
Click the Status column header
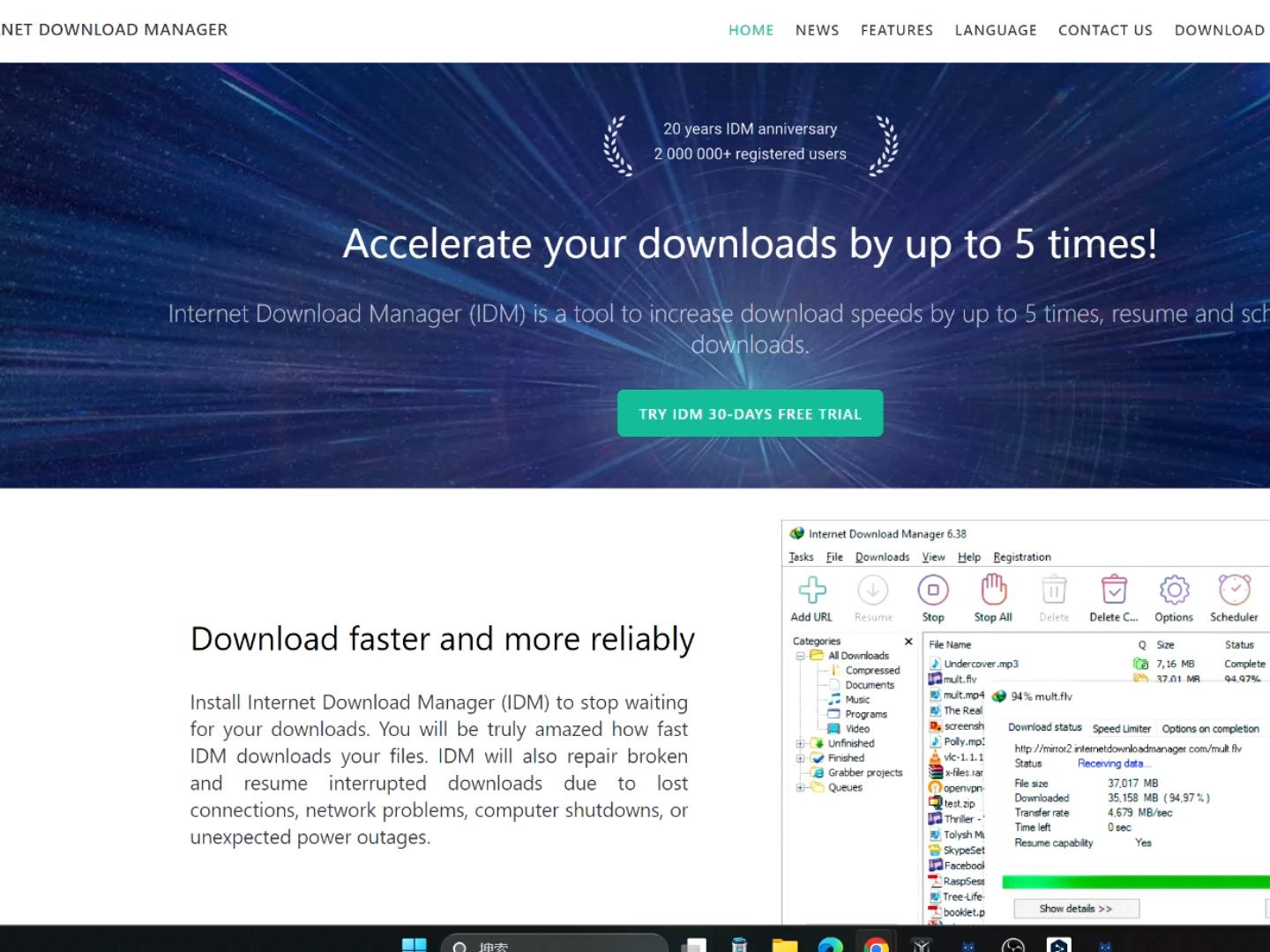[x=1239, y=645]
